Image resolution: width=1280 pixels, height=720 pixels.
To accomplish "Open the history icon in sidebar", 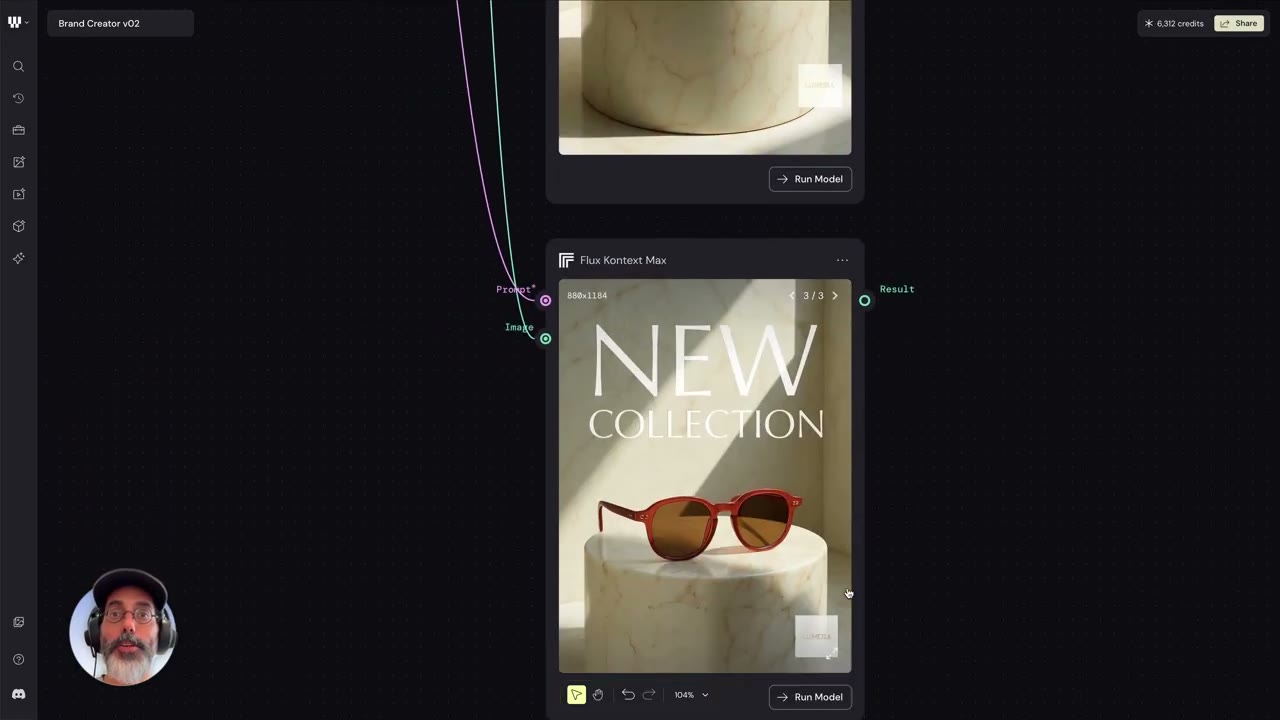I will tap(18, 98).
